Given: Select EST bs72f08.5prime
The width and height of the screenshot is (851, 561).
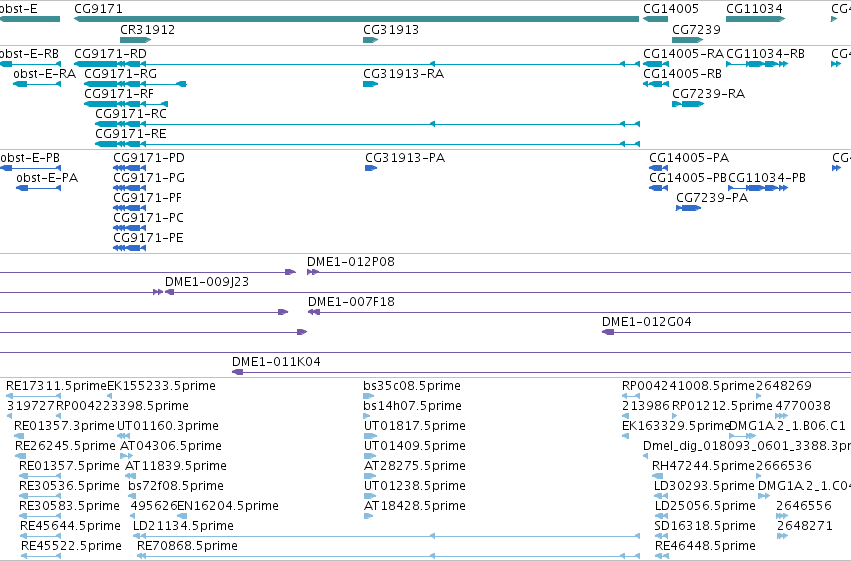Looking at the screenshot, I should coord(132,496).
